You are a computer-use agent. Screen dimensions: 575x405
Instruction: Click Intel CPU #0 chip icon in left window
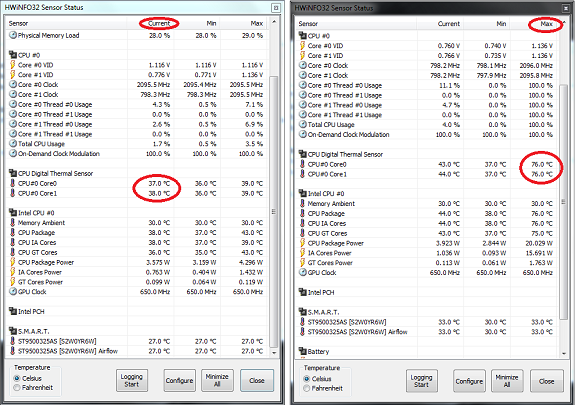(x=13, y=212)
